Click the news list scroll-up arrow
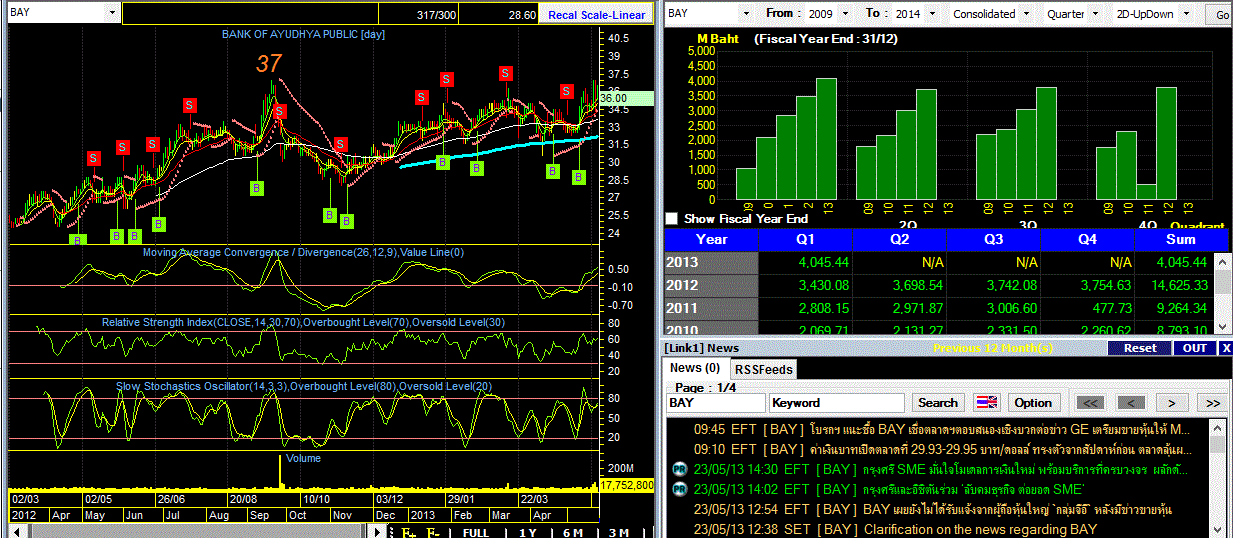This screenshot has height=538, width=1233. pos(1217,427)
